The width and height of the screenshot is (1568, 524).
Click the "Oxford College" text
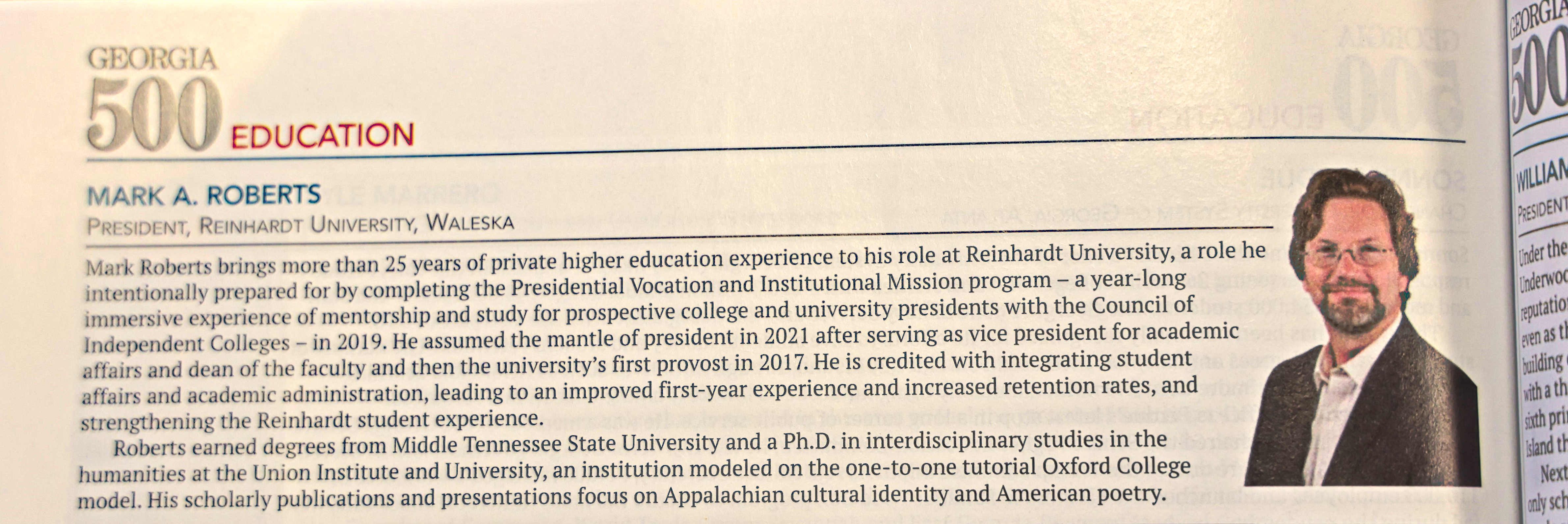1116,466
